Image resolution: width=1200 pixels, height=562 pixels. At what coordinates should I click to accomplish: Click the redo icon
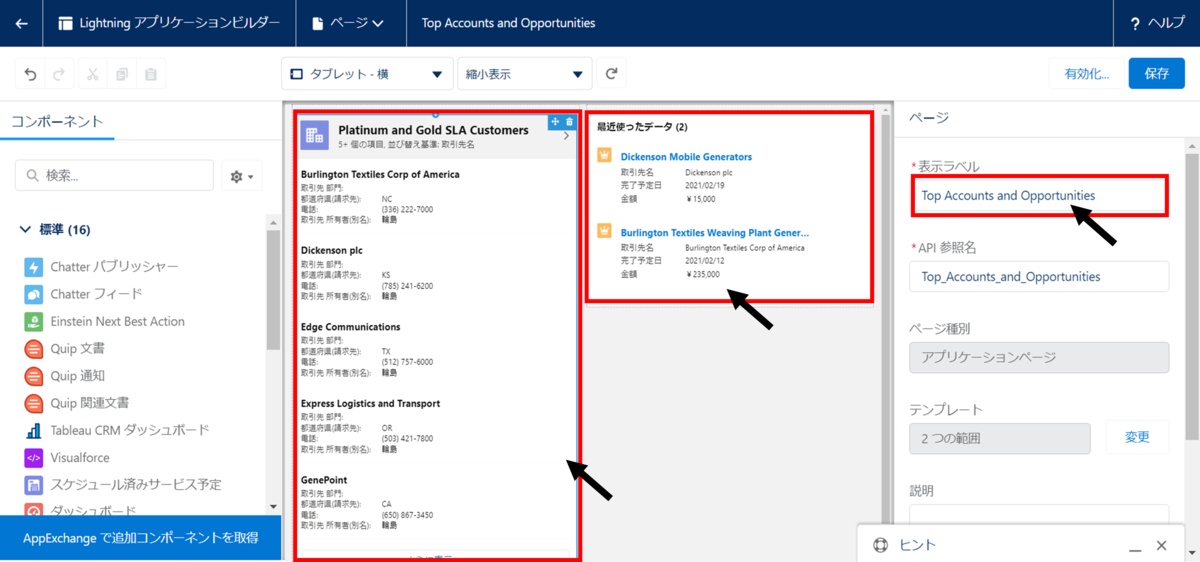pos(59,74)
